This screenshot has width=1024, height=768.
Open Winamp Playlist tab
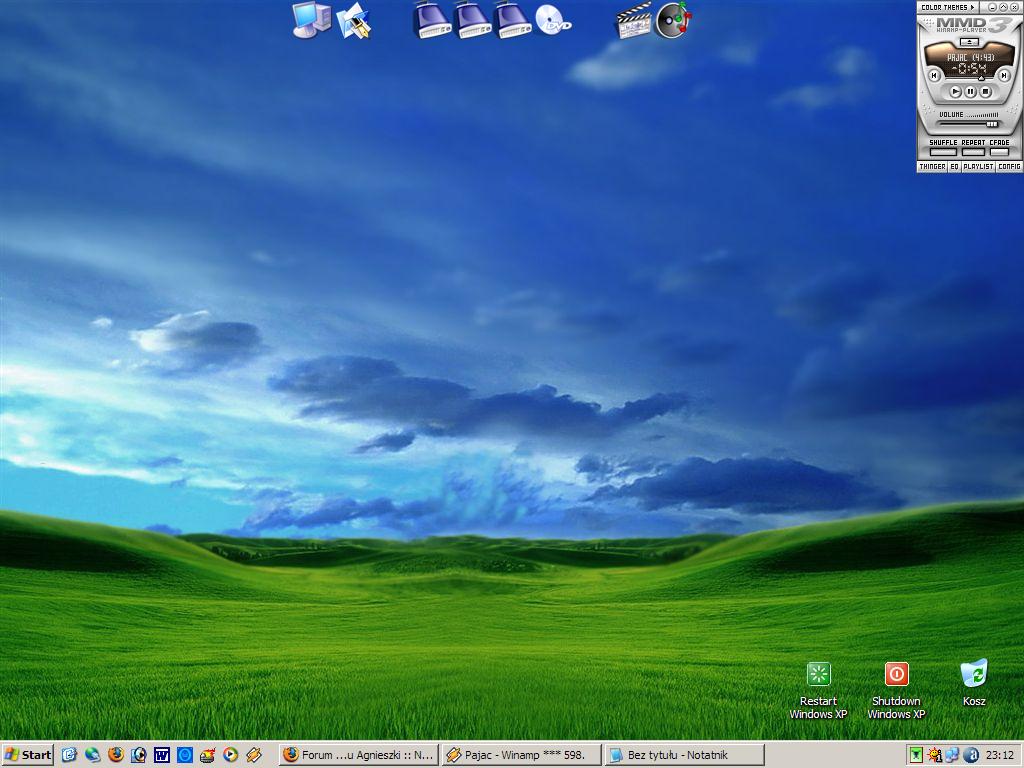[978, 167]
